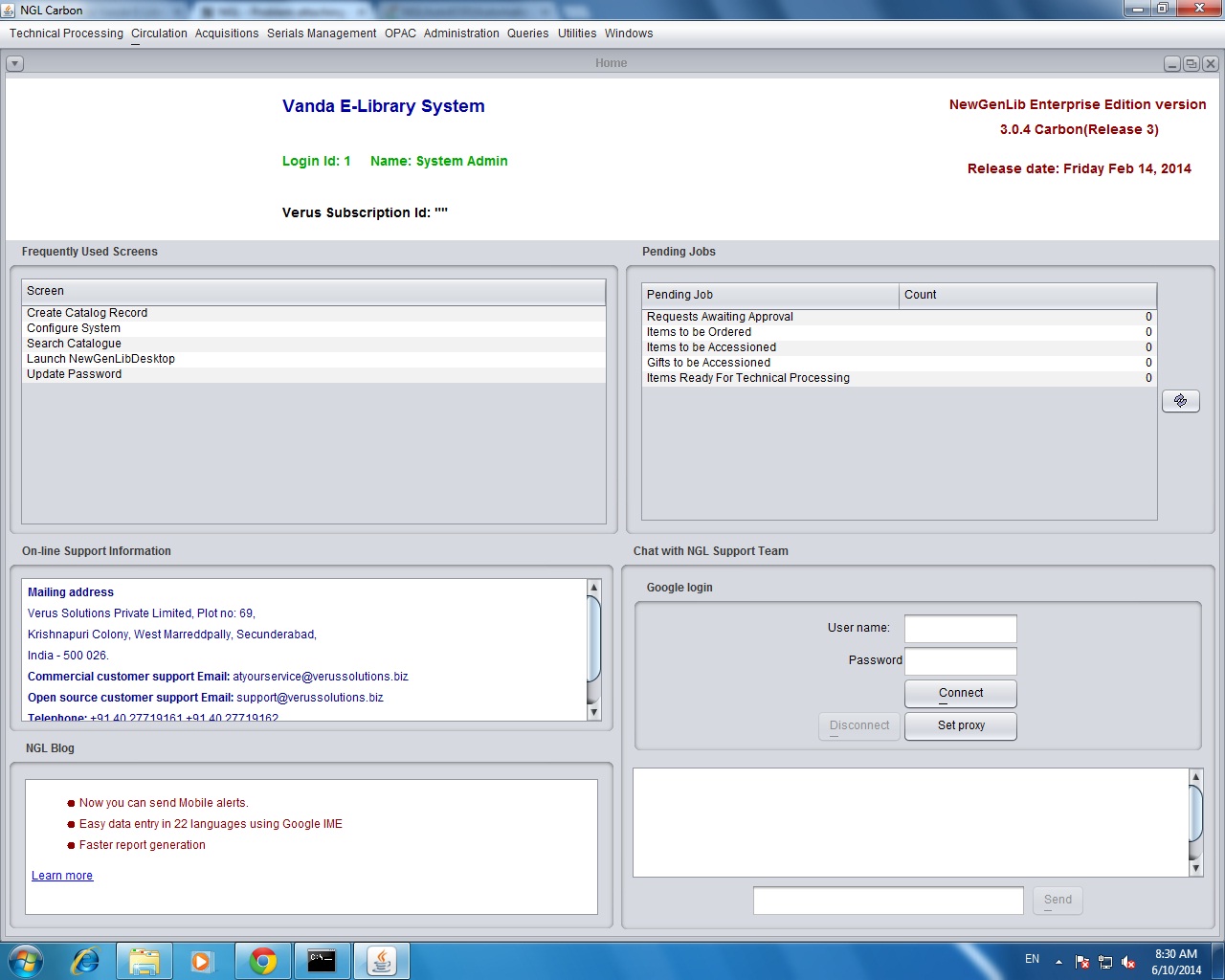Viewport: 1225px width, 980px height.
Task: Select the Java application taskbar icon
Action: click(x=382, y=961)
